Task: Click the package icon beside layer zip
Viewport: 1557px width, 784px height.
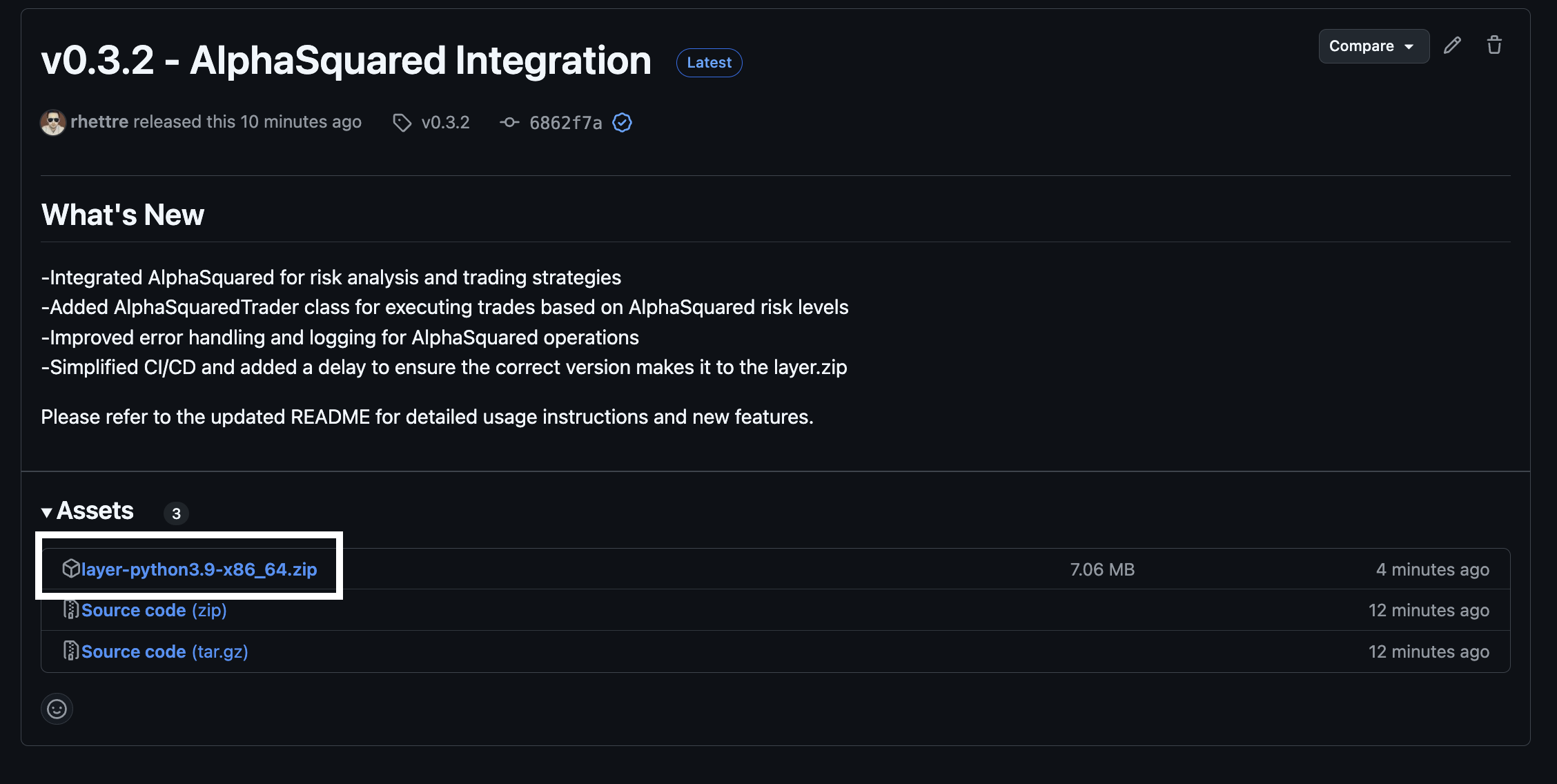Action: pyautogui.click(x=70, y=569)
